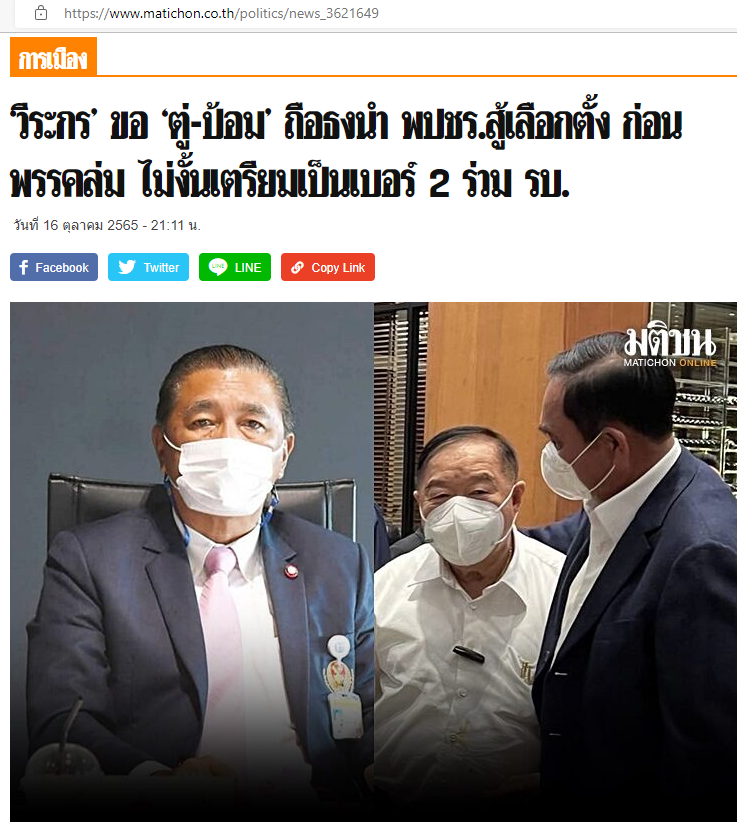Open the photo of man in pink tie
737x823 pixels.
click(192, 562)
